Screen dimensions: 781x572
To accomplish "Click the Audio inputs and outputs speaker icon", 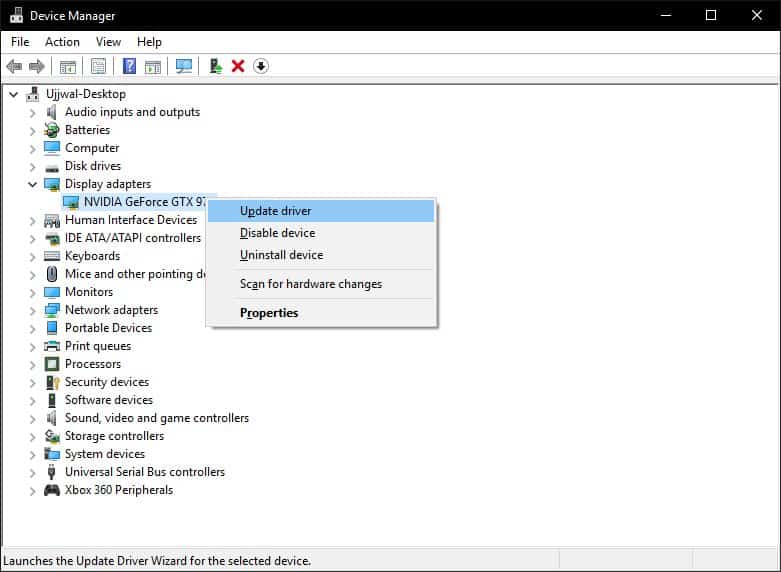I will tap(51, 112).
